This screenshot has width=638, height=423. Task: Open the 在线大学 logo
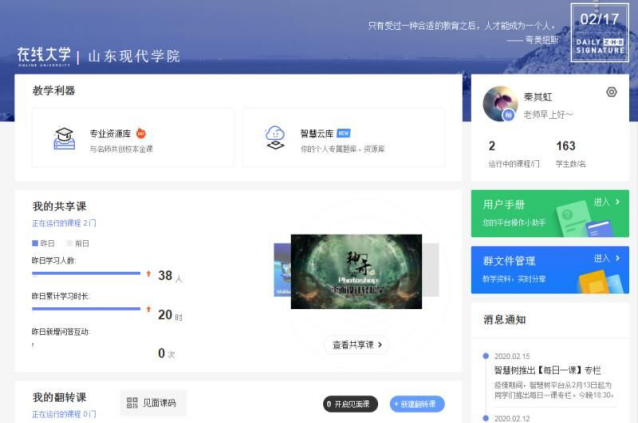pos(43,56)
